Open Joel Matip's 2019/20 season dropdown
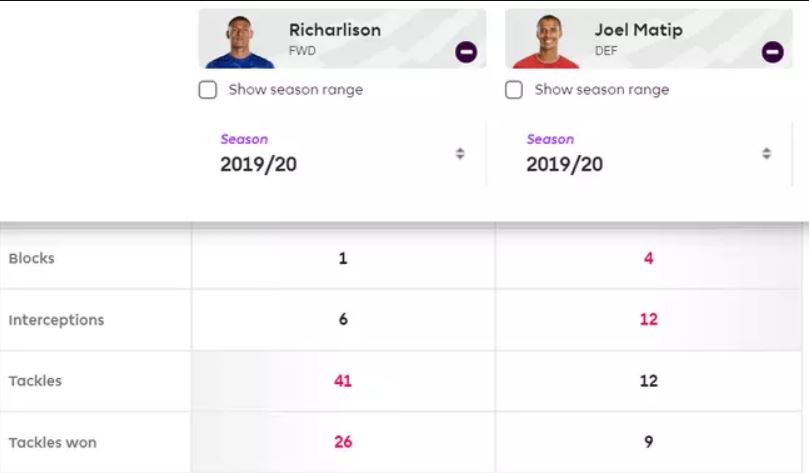 (649, 153)
